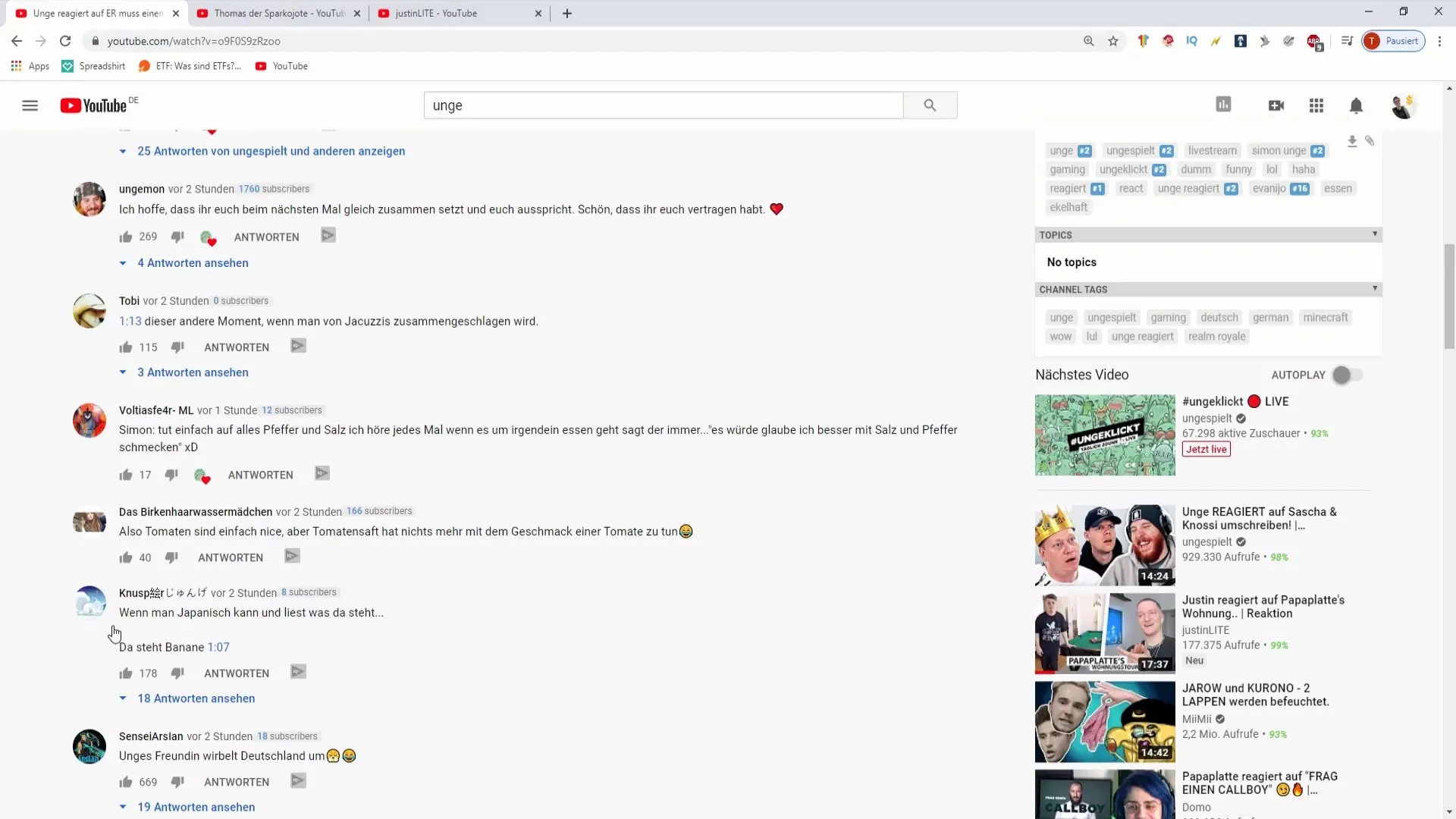Copy tags with the paperclip icon

(x=1370, y=141)
